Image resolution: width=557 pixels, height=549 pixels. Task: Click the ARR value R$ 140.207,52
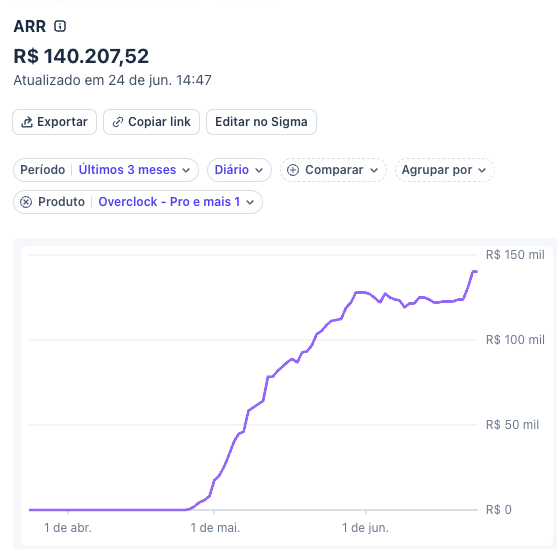pos(81,56)
